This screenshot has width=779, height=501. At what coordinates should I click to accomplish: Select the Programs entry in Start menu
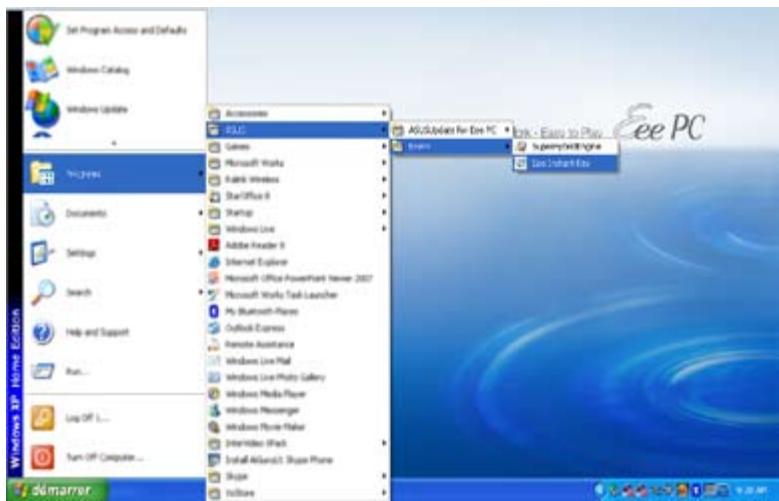click(x=115, y=173)
